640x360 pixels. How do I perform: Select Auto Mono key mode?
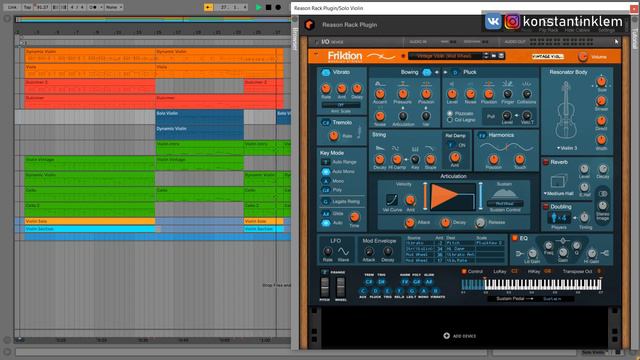326,172
